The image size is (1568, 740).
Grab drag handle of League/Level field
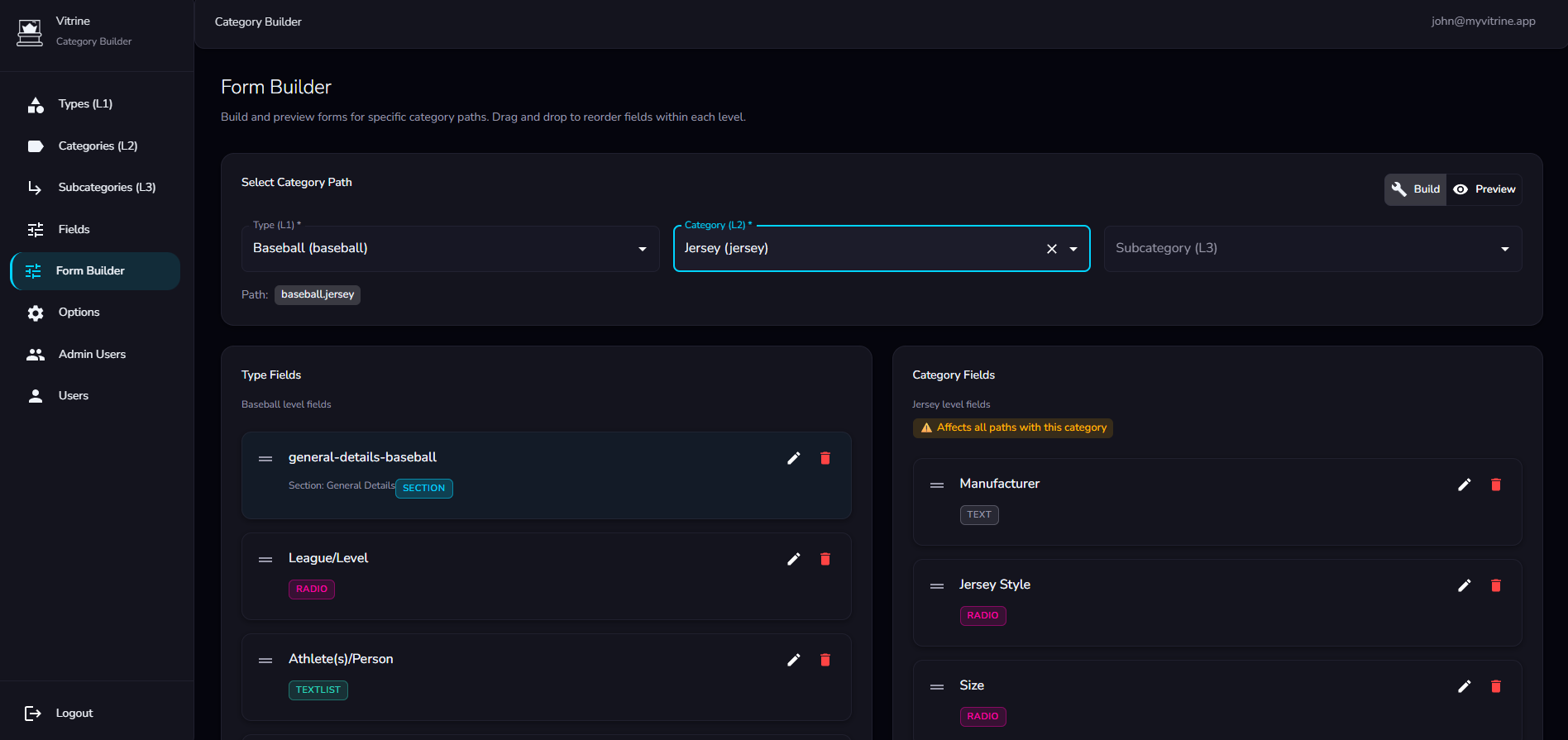point(265,560)
